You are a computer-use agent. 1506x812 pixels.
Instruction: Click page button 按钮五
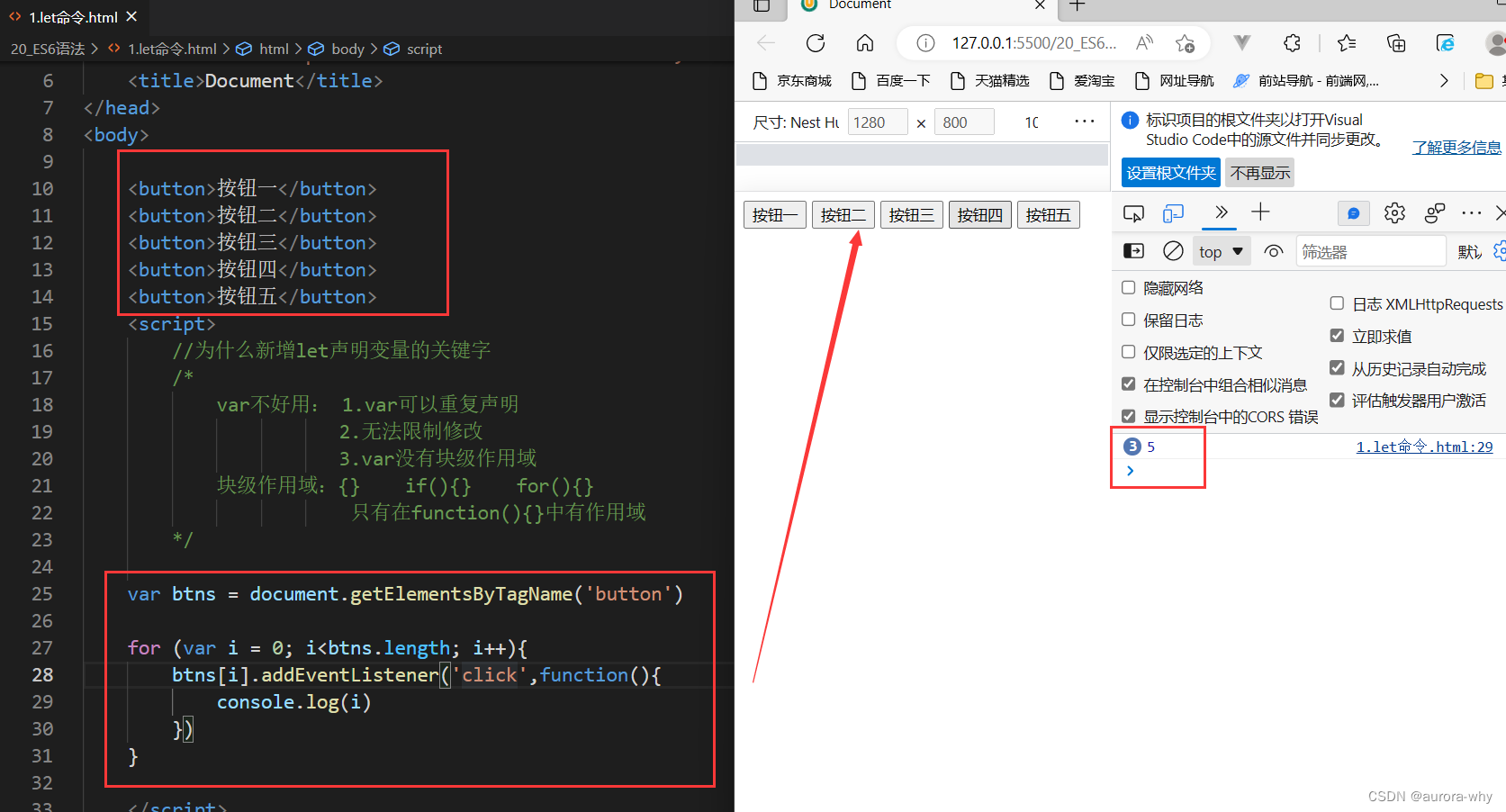click(x=1049, y=215)
